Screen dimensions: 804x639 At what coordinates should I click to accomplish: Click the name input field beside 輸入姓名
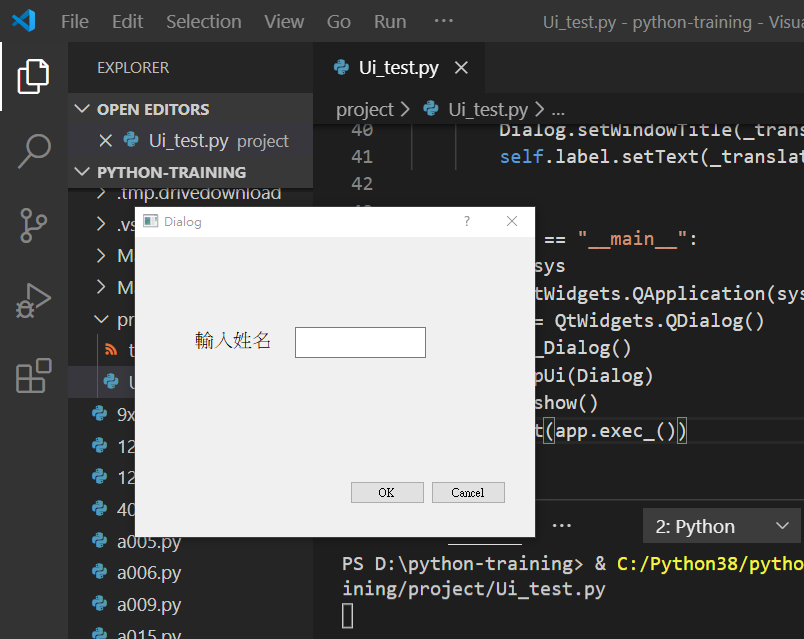click(x=360, y=341)
